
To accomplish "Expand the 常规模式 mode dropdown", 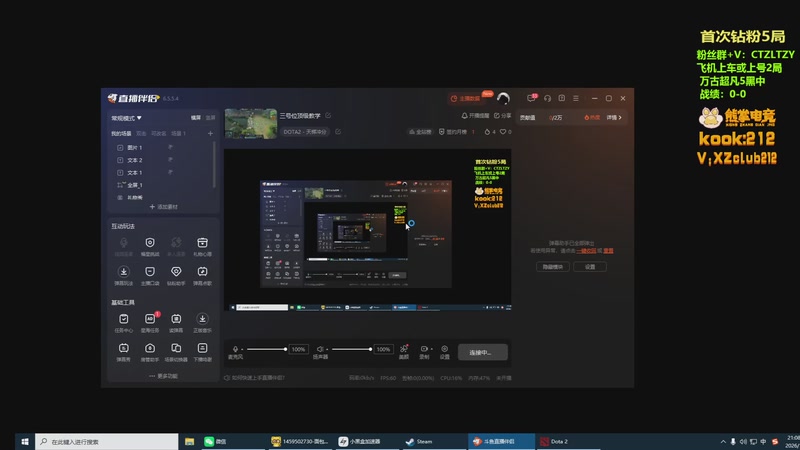I will tap(127, 118).
